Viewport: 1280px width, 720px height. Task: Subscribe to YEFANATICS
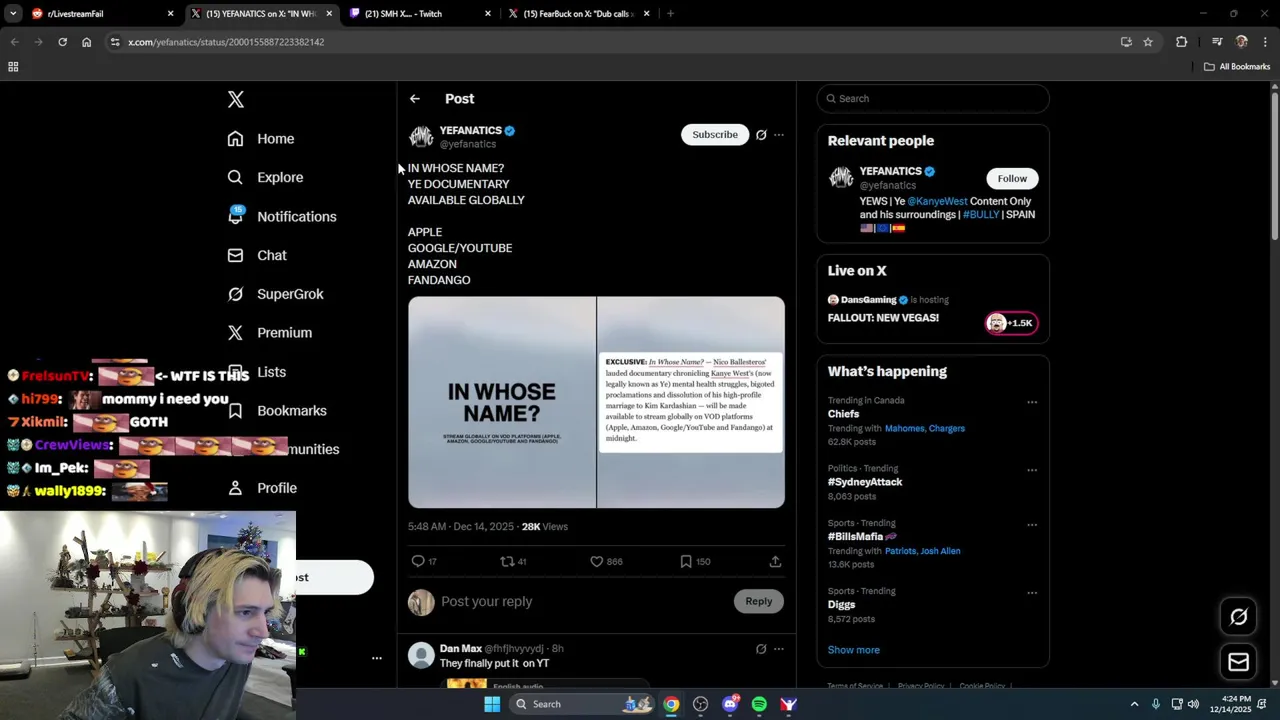point(715,135)
